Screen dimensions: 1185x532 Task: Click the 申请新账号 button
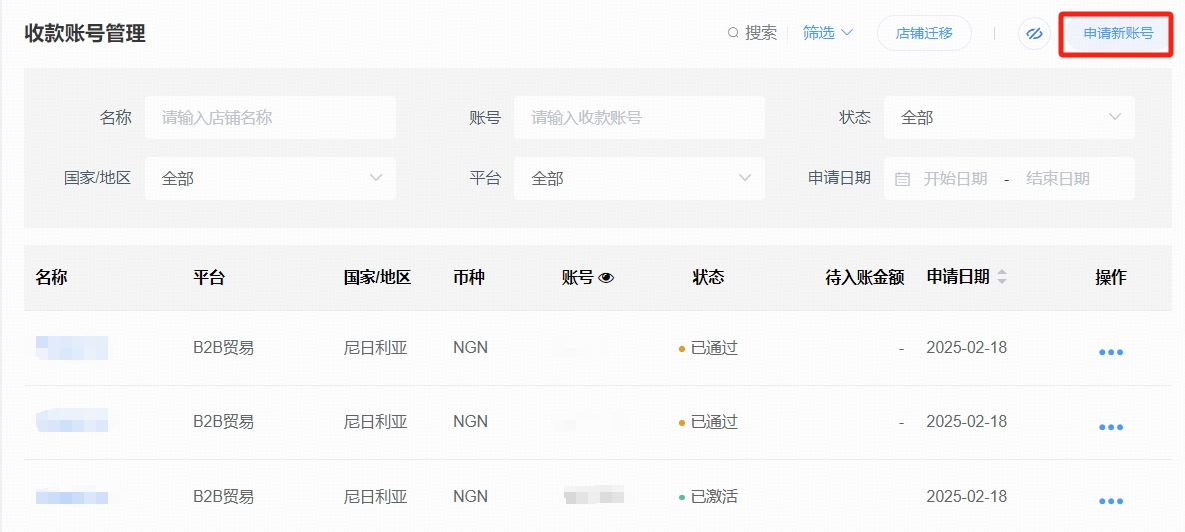point(1117,33)
